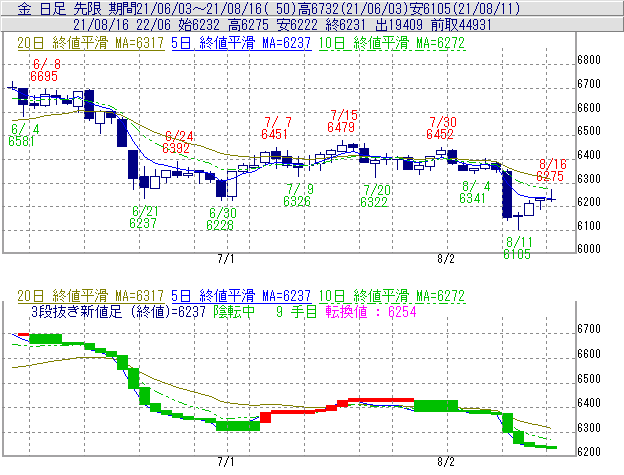Image resolution: width=624 pixels, height=475 pixels.
Task: Click the 6/8 6695 high price label
Action: coord(45,70)
